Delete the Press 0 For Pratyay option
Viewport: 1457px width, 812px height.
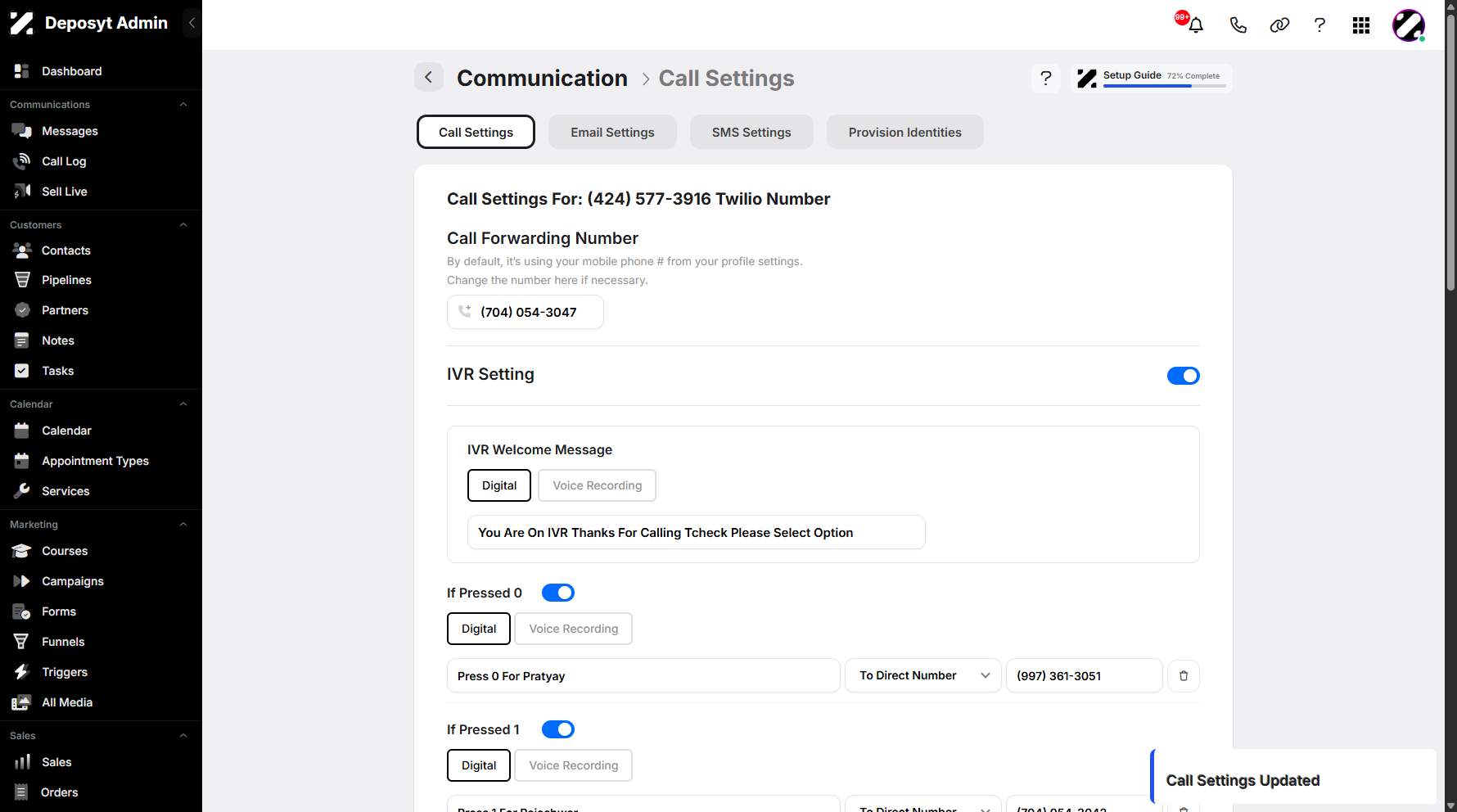point(1183,676)
